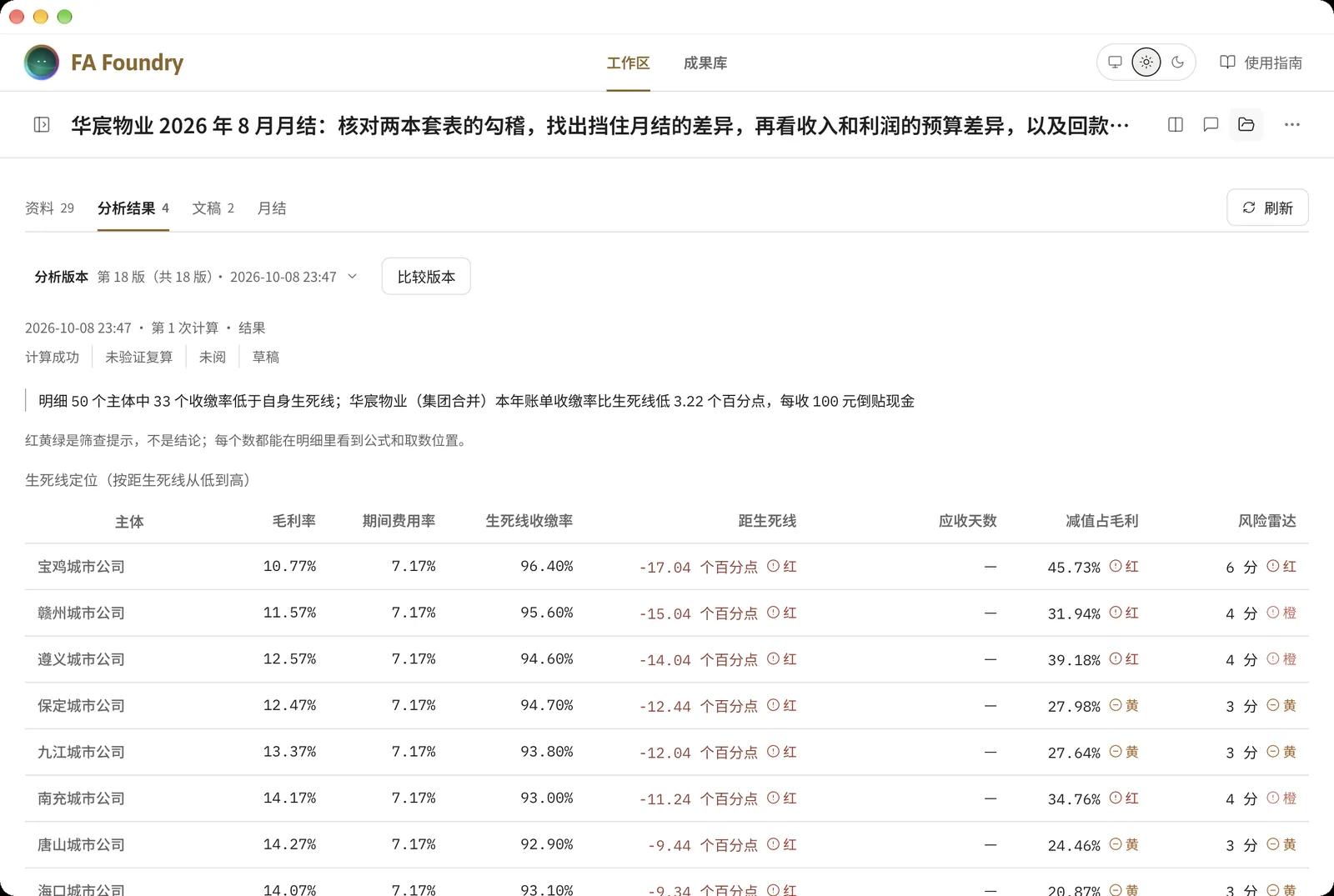Click yellow 减值占毛利 icon for 唐山城市公司
This screenshot has height=896, width=1334.
coord(1116,844)
